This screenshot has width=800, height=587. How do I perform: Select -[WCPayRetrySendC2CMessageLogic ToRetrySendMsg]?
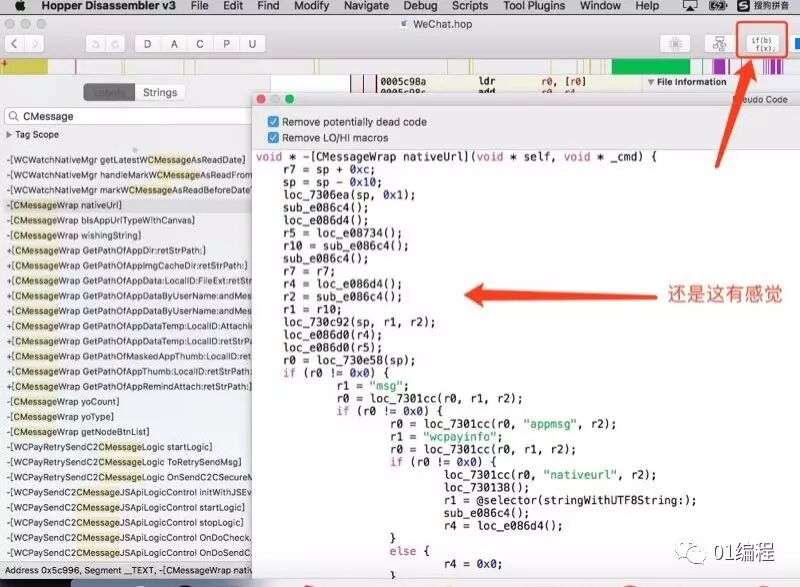click(x=124, y=462)
